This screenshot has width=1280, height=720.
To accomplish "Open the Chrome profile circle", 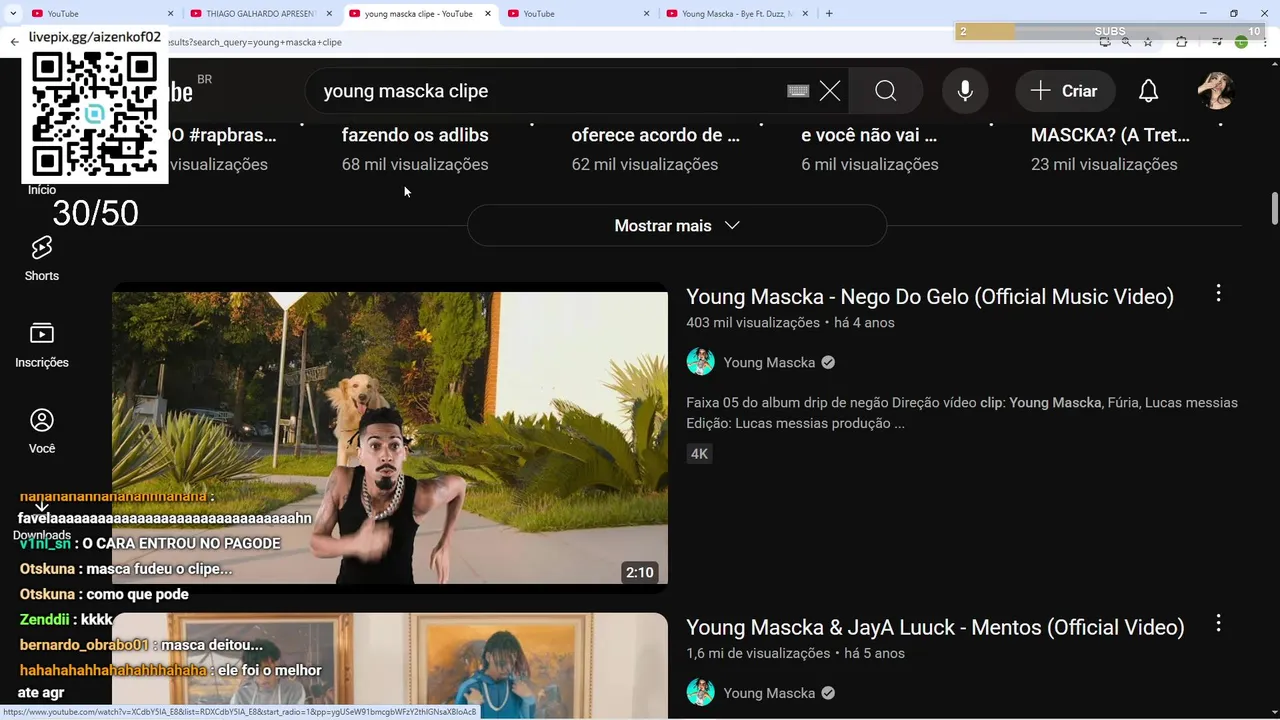I will 1241,42.
